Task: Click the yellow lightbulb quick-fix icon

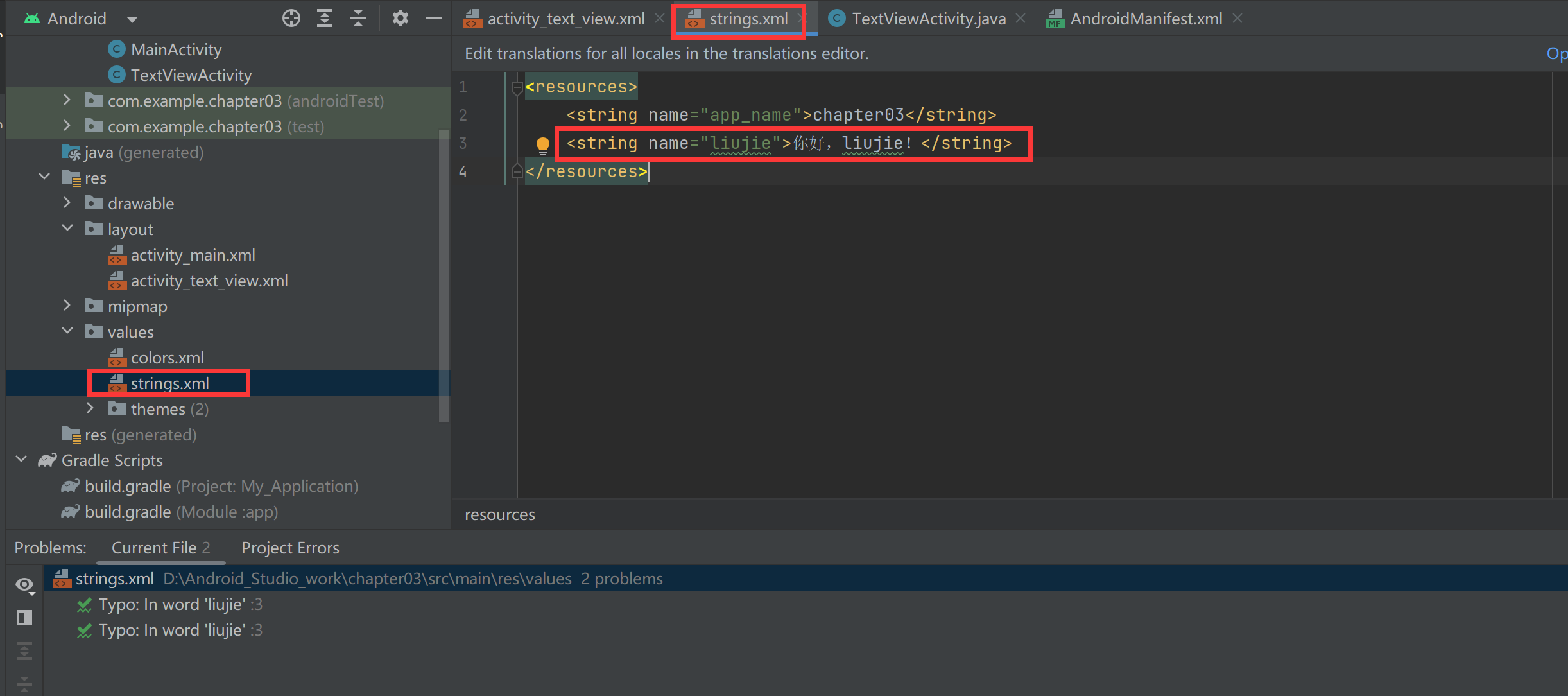Action: point(543,145)
